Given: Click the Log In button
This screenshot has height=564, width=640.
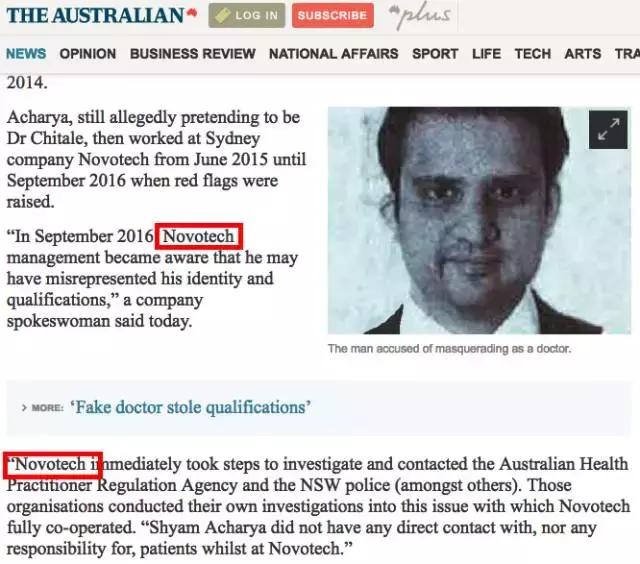Looking at the screenshot, I should (247, 16).
